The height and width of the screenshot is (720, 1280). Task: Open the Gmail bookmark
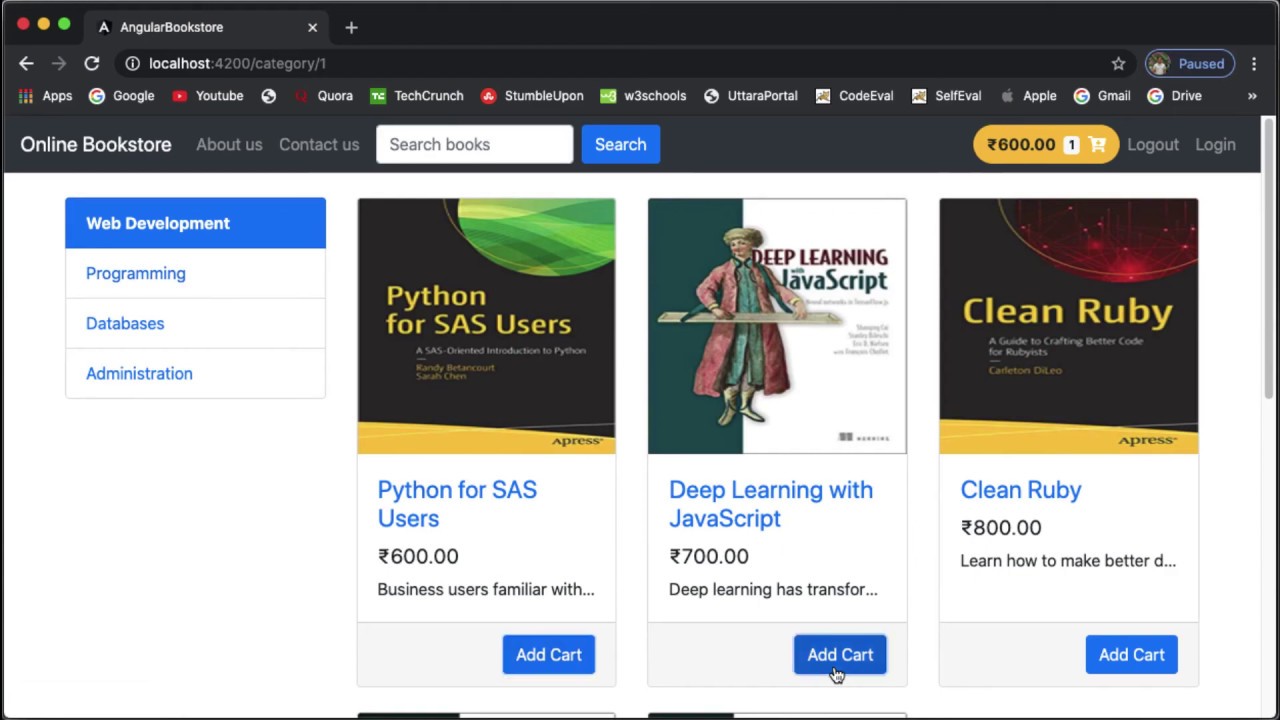pyautogui.click(x=1102, y=96)
